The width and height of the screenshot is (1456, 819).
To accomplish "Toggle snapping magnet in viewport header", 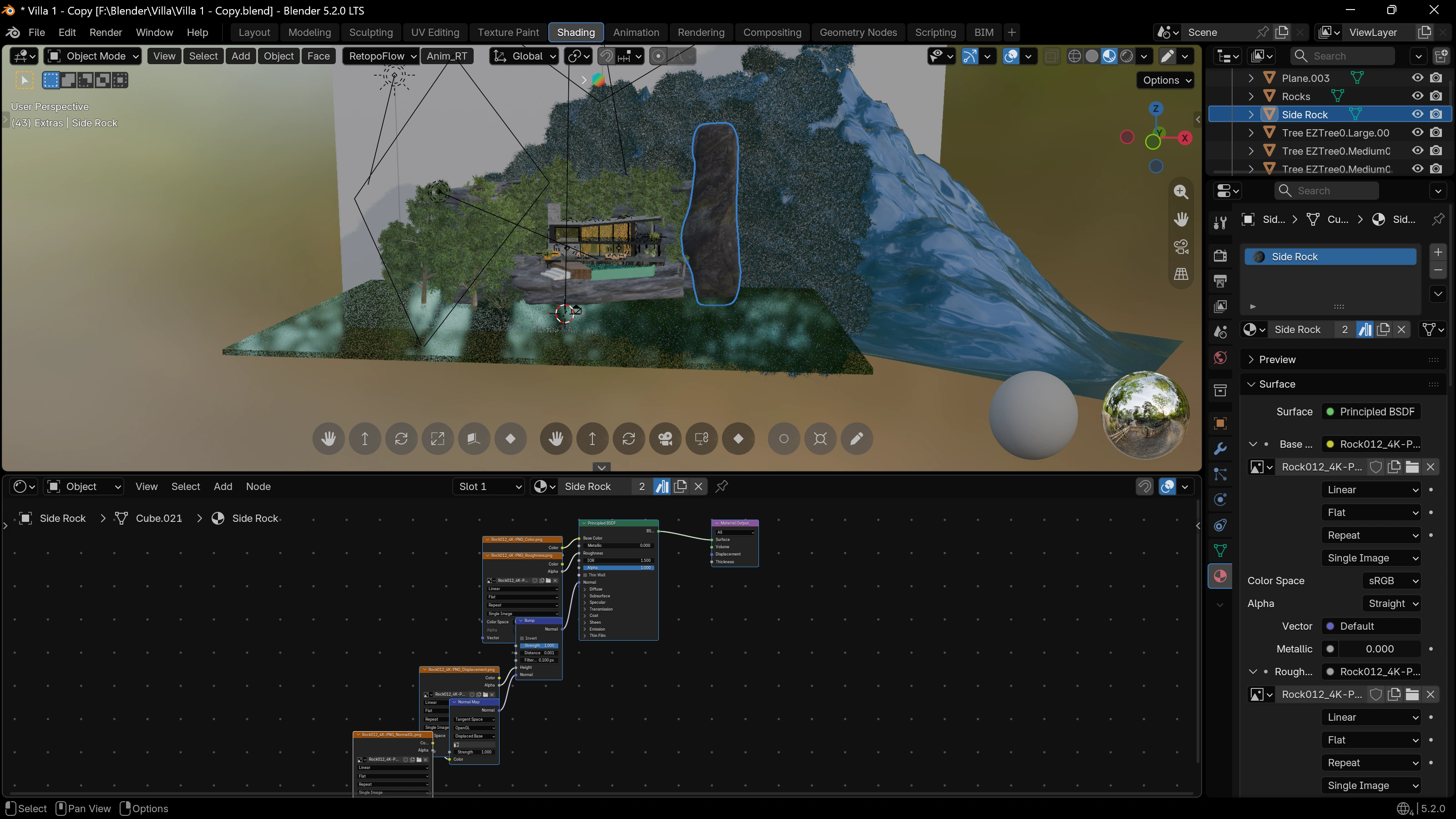I will click(606, 56).
